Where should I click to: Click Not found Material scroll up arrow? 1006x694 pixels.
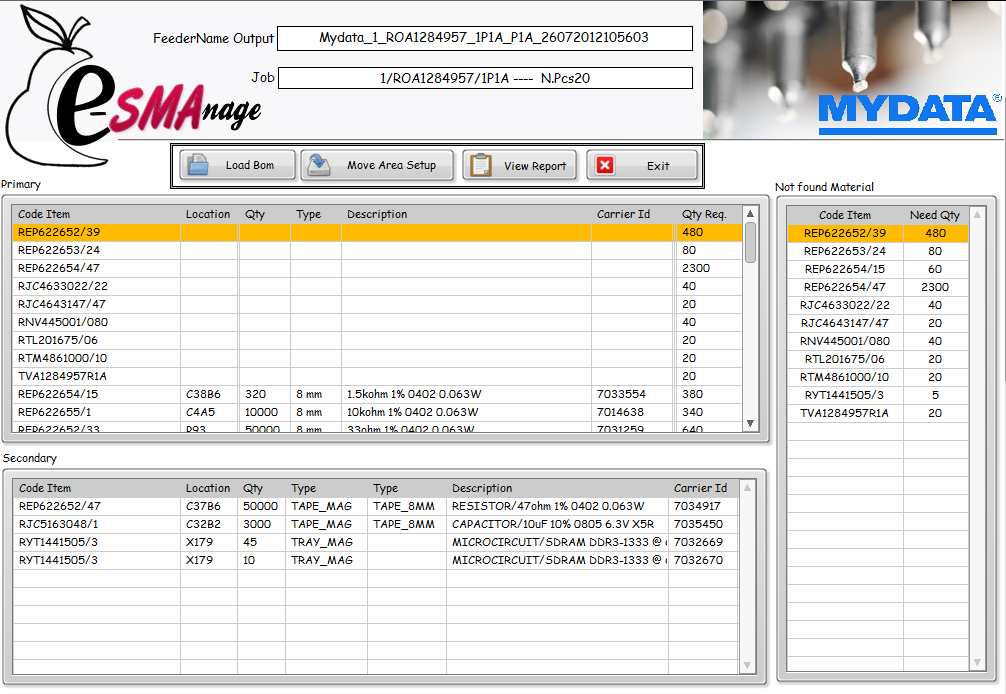978,215
